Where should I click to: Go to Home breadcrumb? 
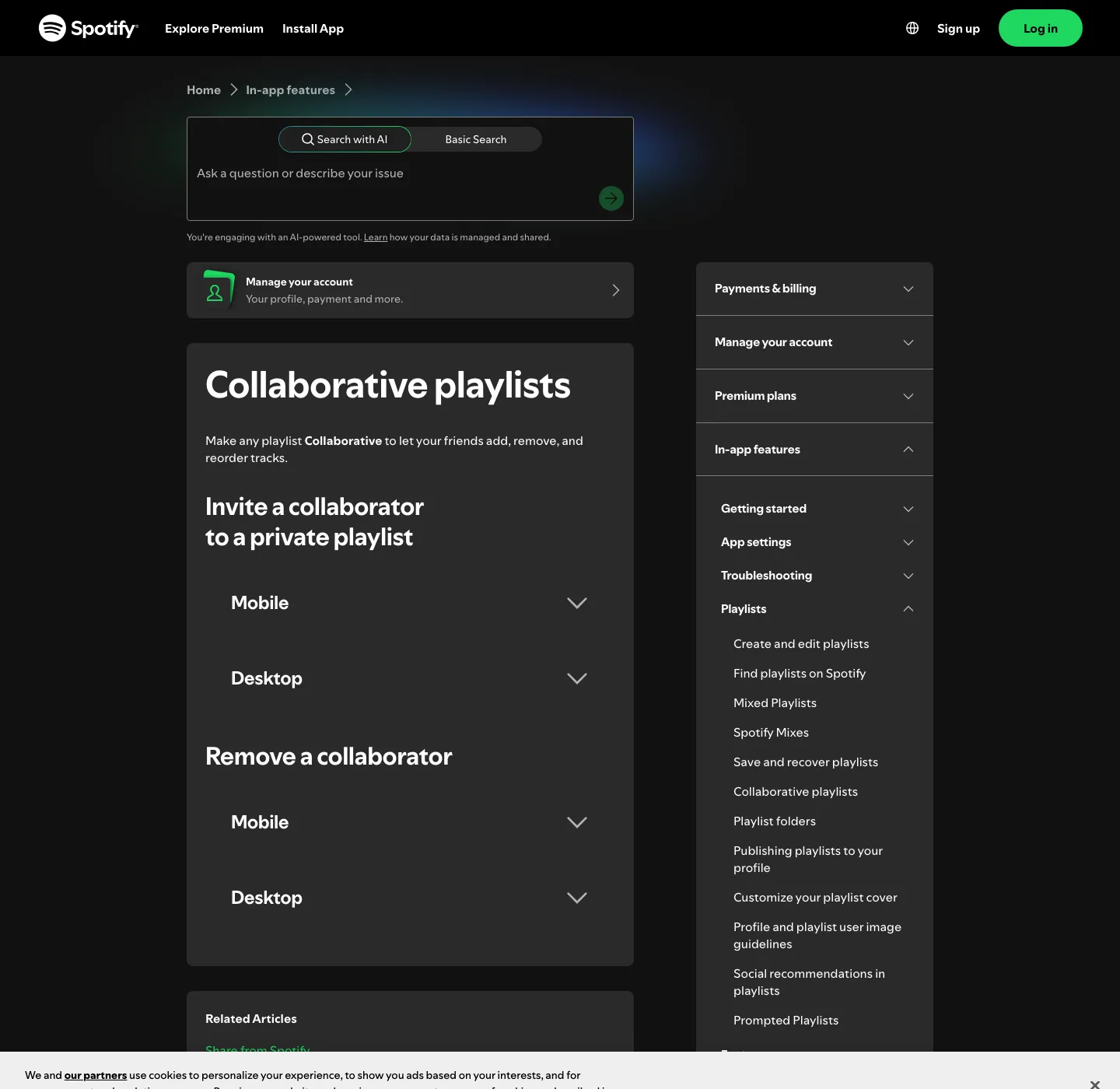coord(204,90)
